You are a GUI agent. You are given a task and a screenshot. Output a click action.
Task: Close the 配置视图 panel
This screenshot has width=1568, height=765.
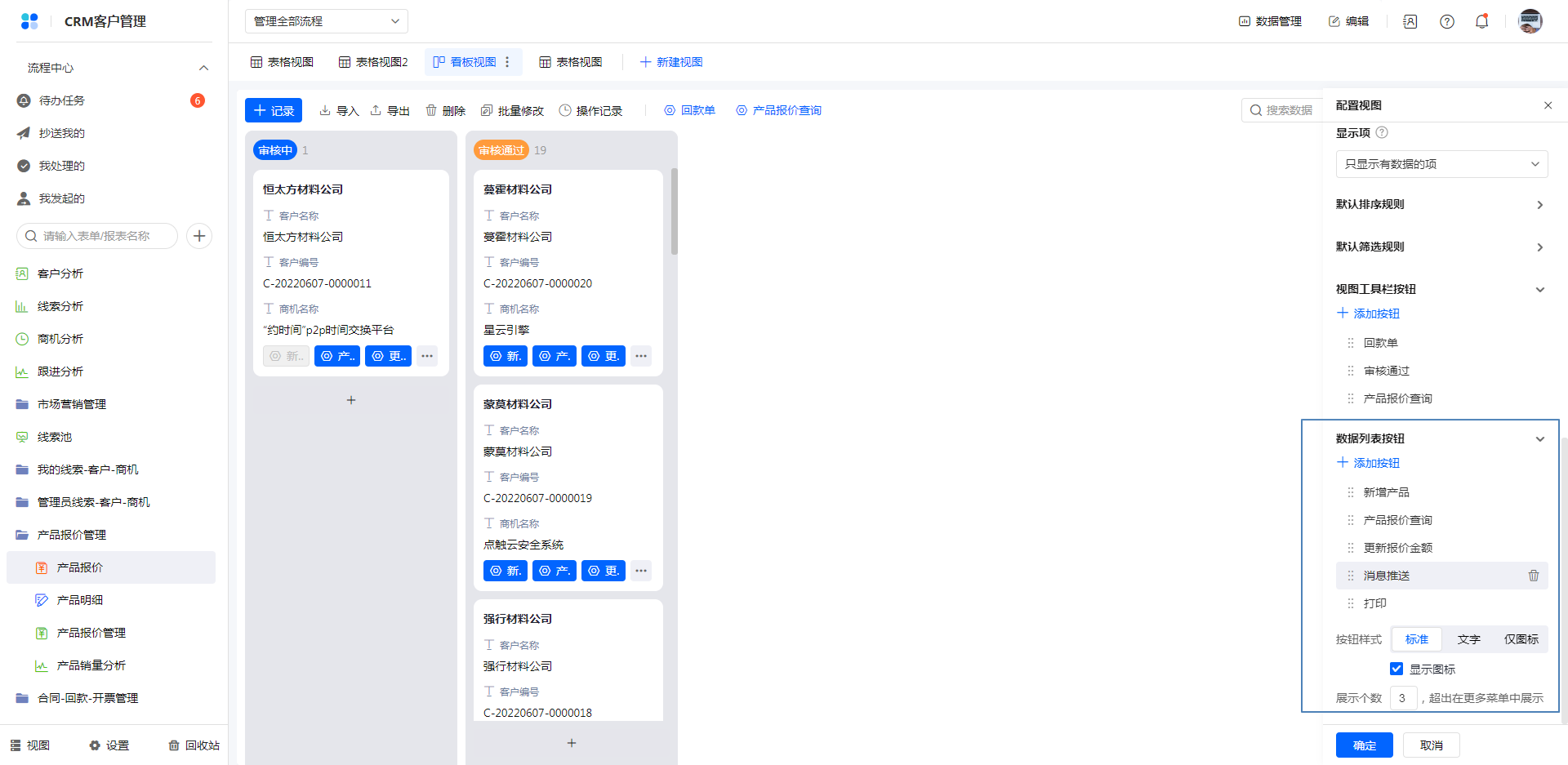[1548, 105]
